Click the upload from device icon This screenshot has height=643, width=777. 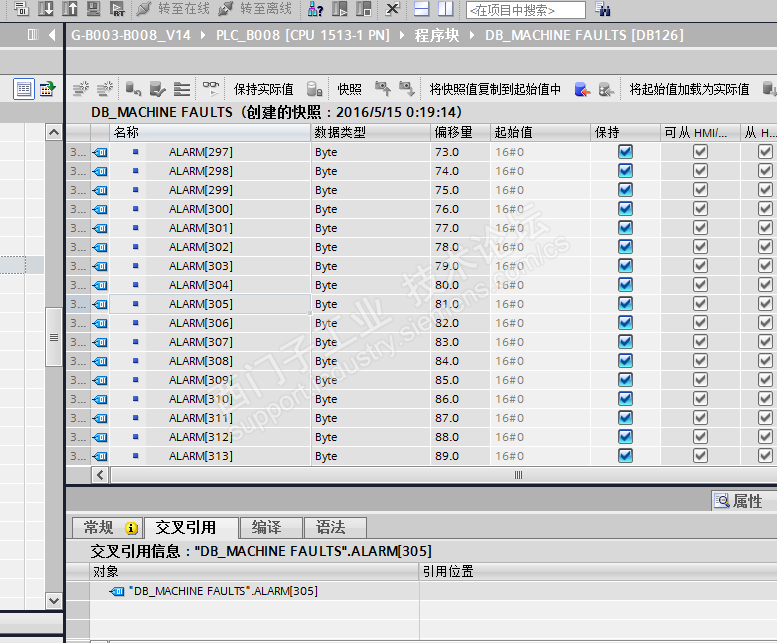[69, 8]
